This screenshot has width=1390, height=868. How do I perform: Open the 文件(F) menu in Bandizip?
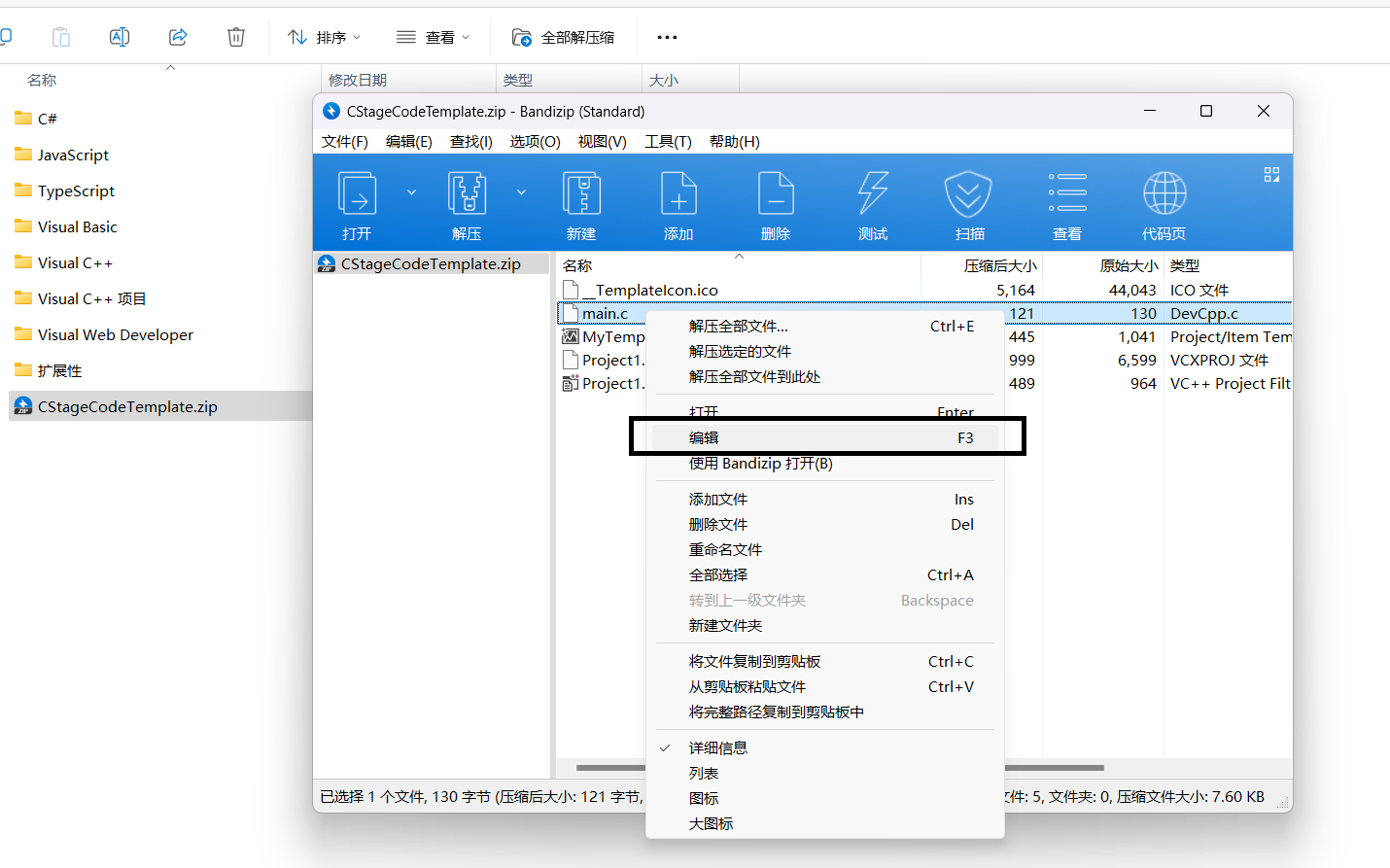point(345,142)
